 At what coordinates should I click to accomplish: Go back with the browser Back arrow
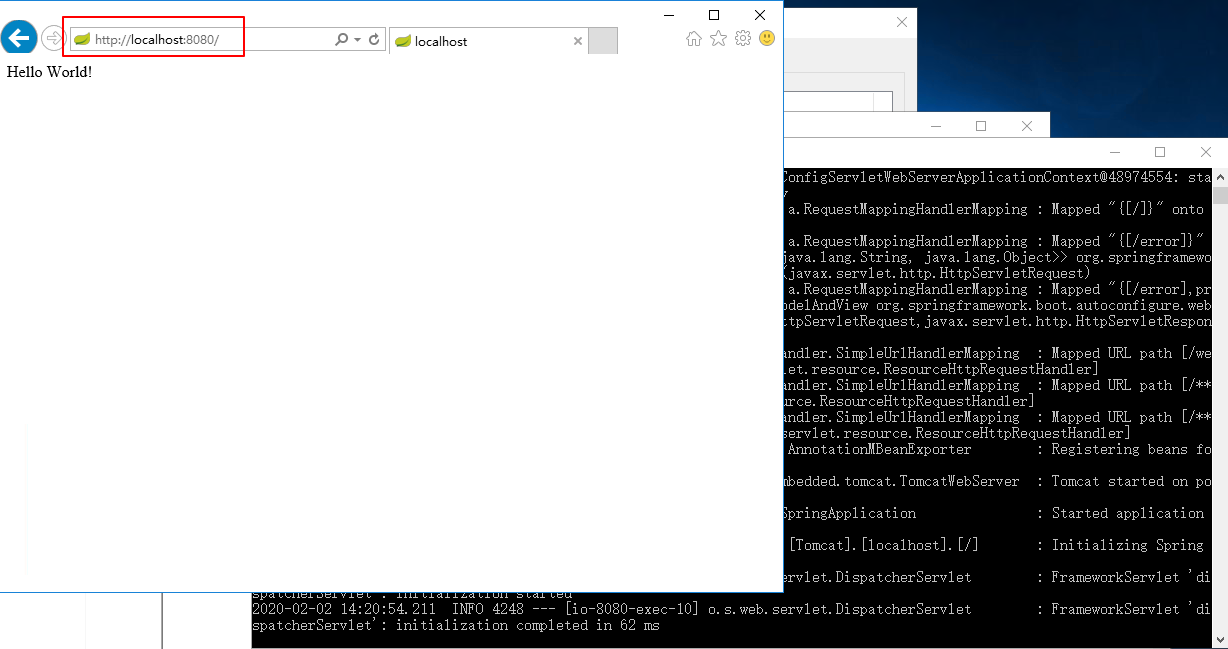18,38
